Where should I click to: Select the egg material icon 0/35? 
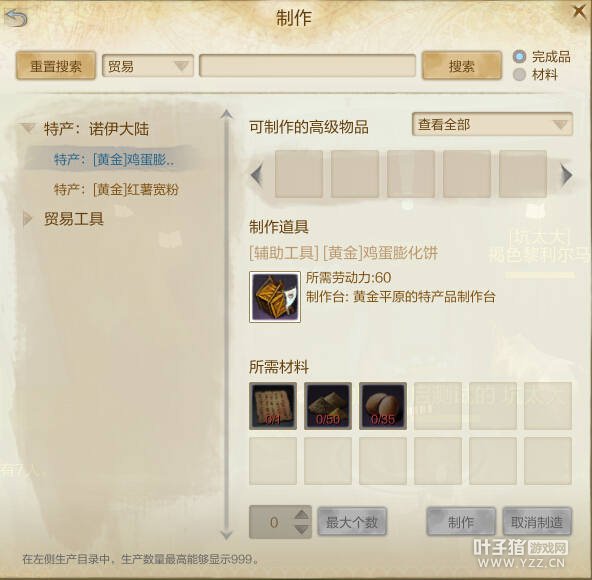point(383,406)
